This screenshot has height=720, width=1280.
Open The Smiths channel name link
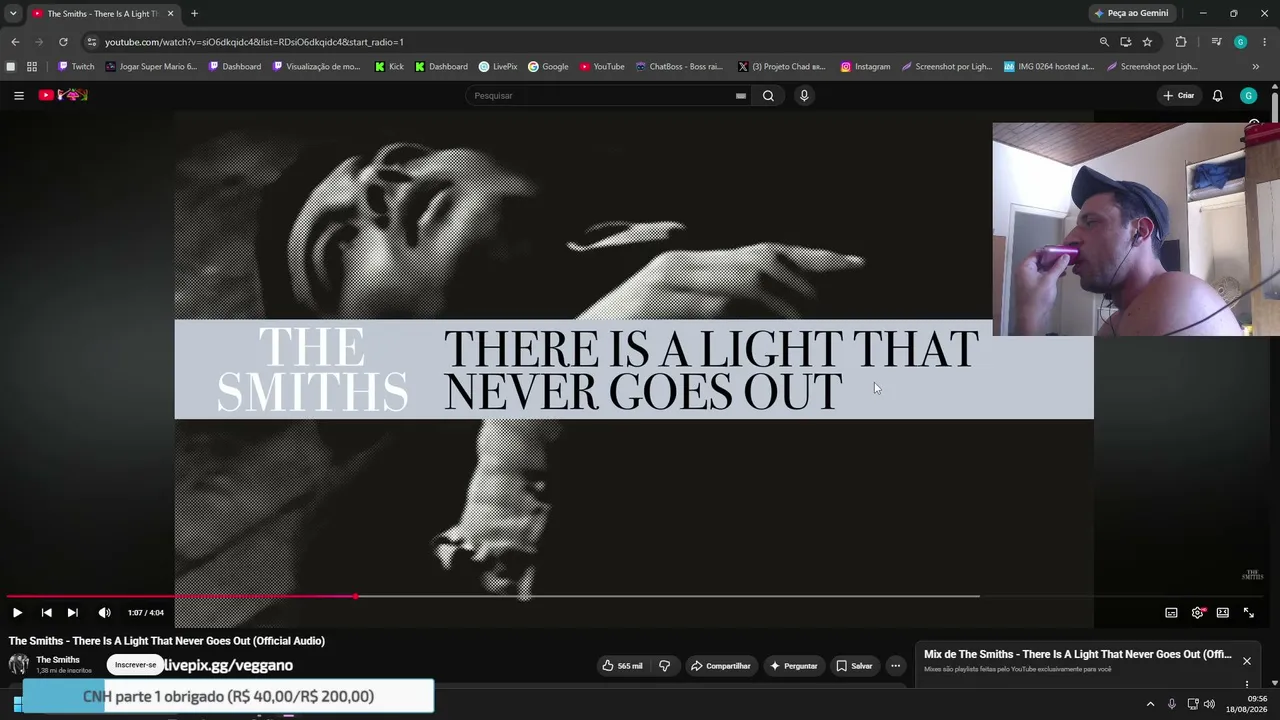(58, 660)
